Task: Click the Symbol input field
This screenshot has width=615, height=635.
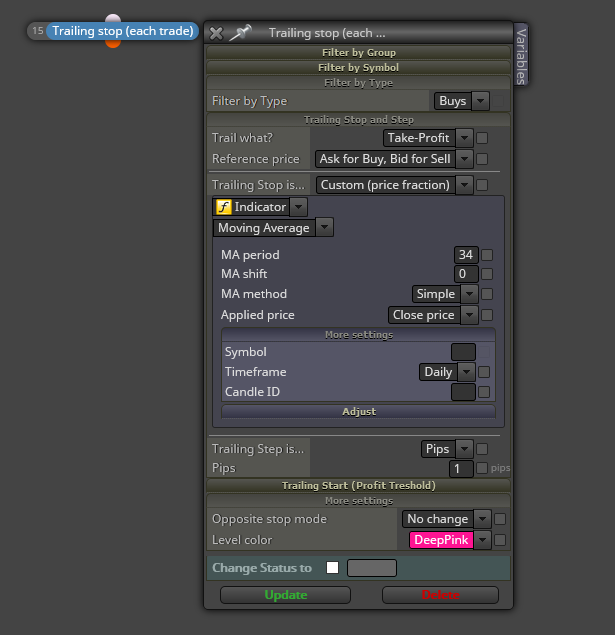Action: pyautogui.click(x=463, y=352)
